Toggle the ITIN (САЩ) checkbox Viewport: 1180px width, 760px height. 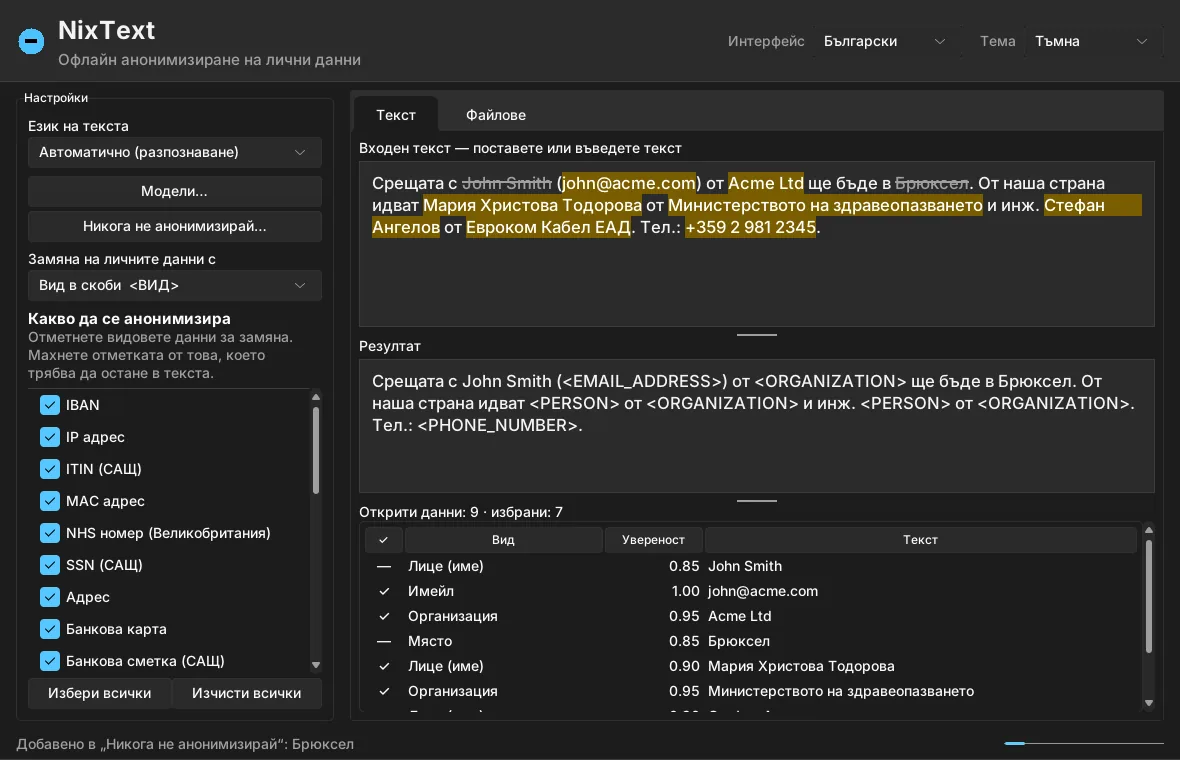pyautogui.click(x=50, y=469)
